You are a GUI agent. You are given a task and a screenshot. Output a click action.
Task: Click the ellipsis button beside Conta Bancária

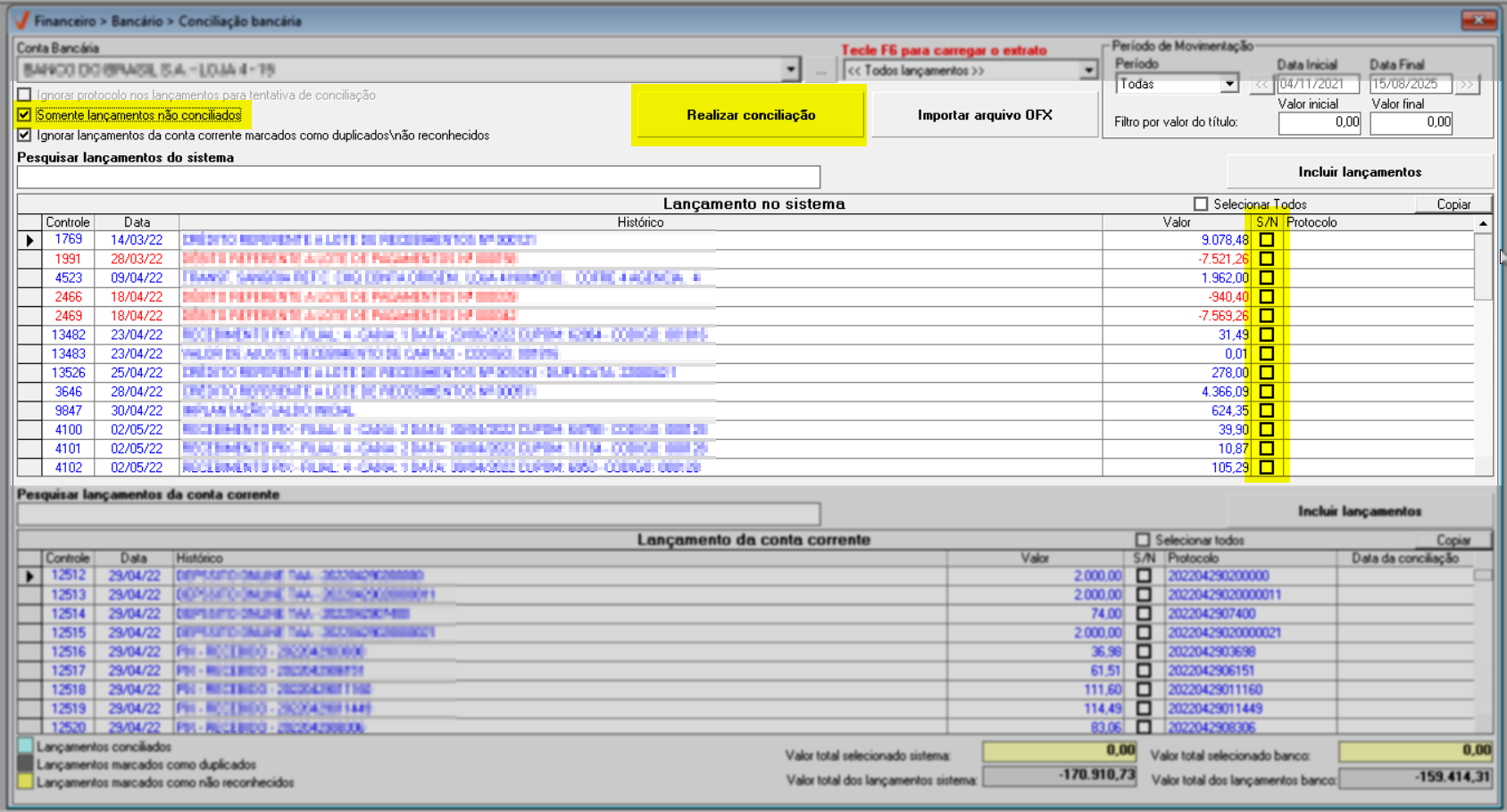[x=821, y=70]
